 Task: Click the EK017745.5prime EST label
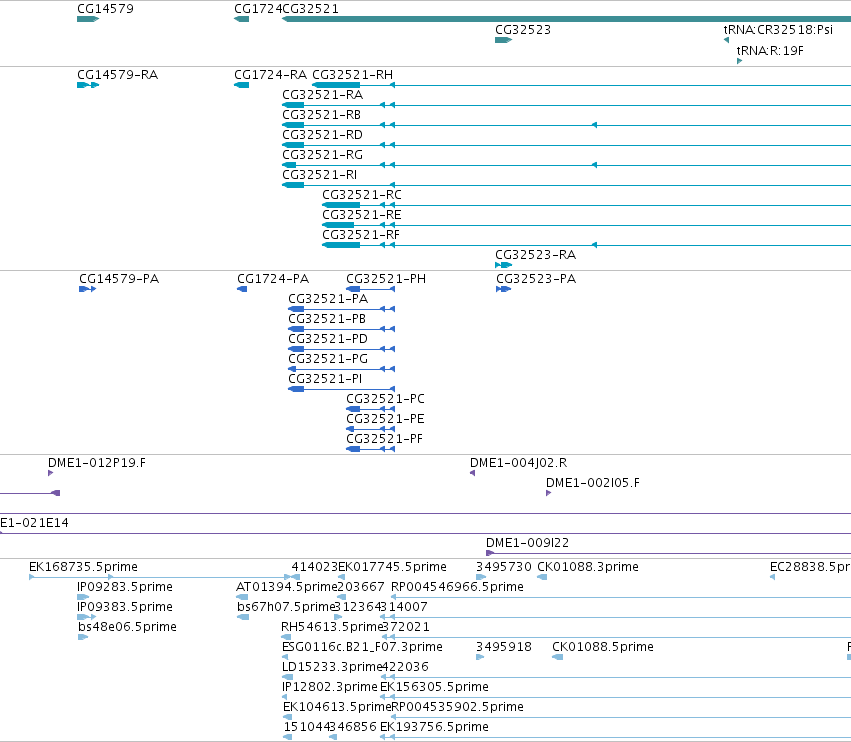tap(392, 567)
